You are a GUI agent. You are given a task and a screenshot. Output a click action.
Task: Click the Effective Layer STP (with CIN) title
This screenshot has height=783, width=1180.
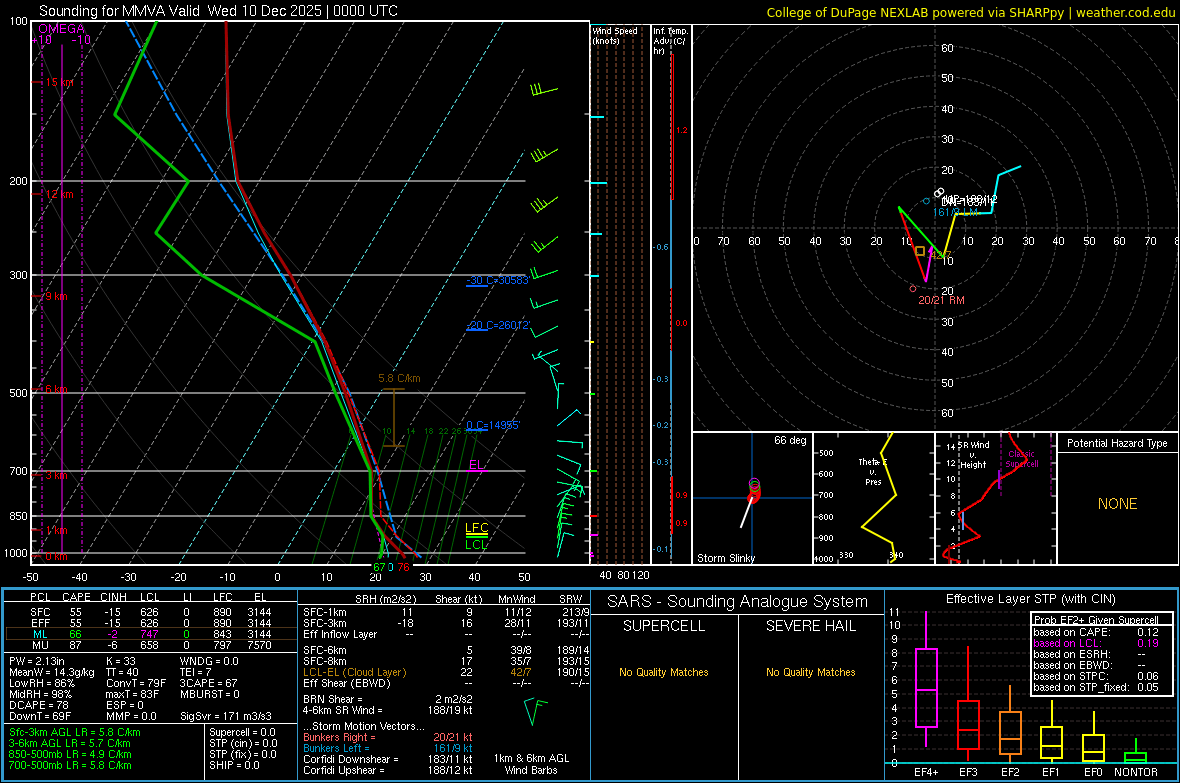(1030, 599)
